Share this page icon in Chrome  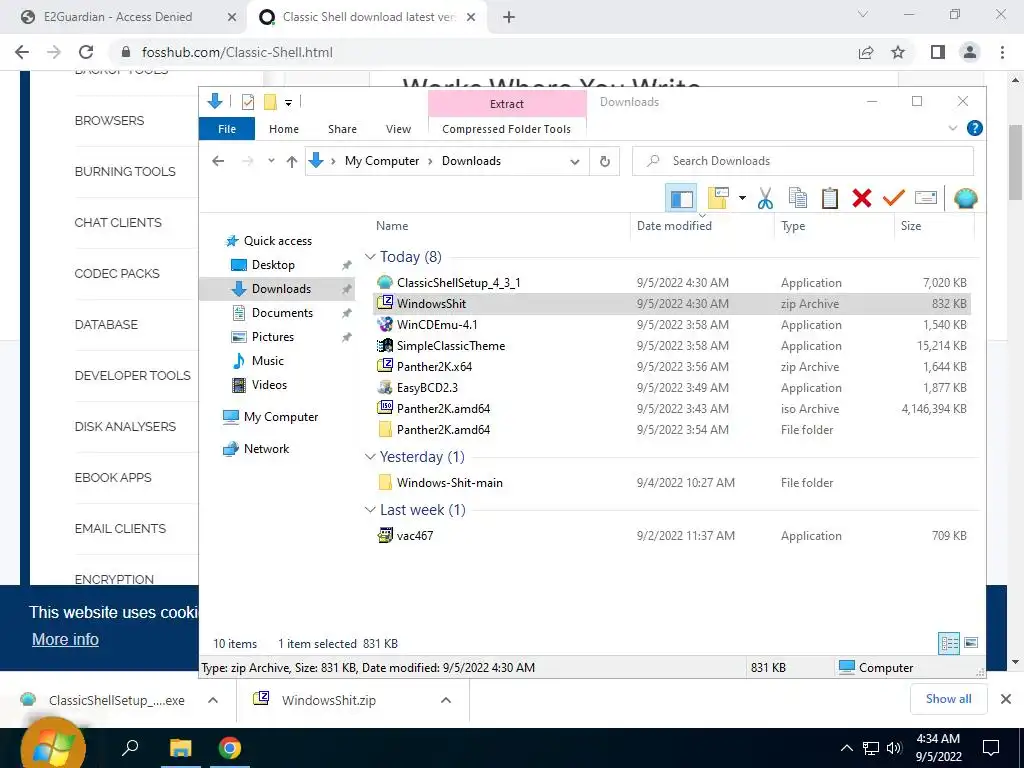pyautogui.click(x=866, y=52)
